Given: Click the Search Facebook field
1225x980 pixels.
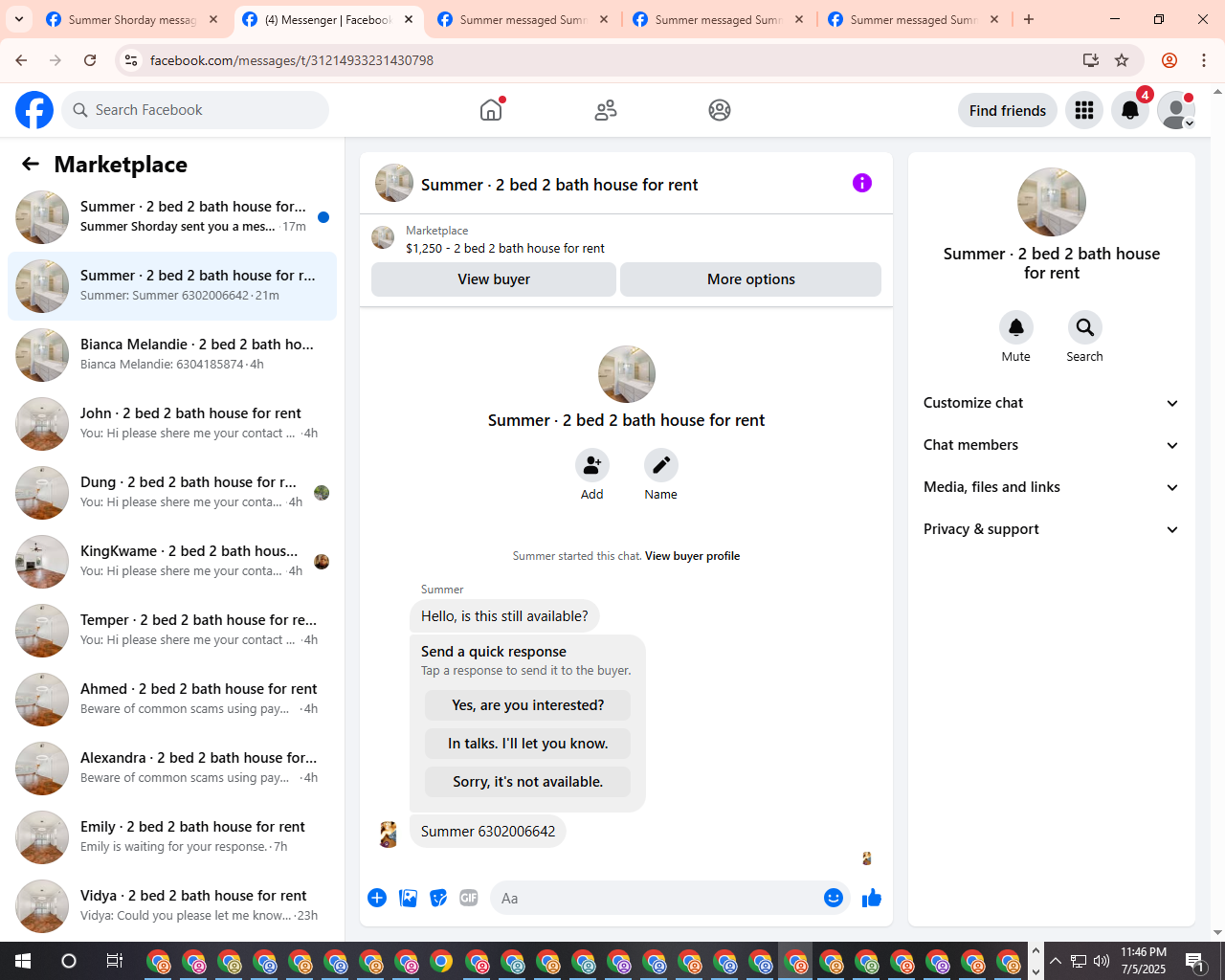Looking at the screenshot, I should (x=195, y=110).
